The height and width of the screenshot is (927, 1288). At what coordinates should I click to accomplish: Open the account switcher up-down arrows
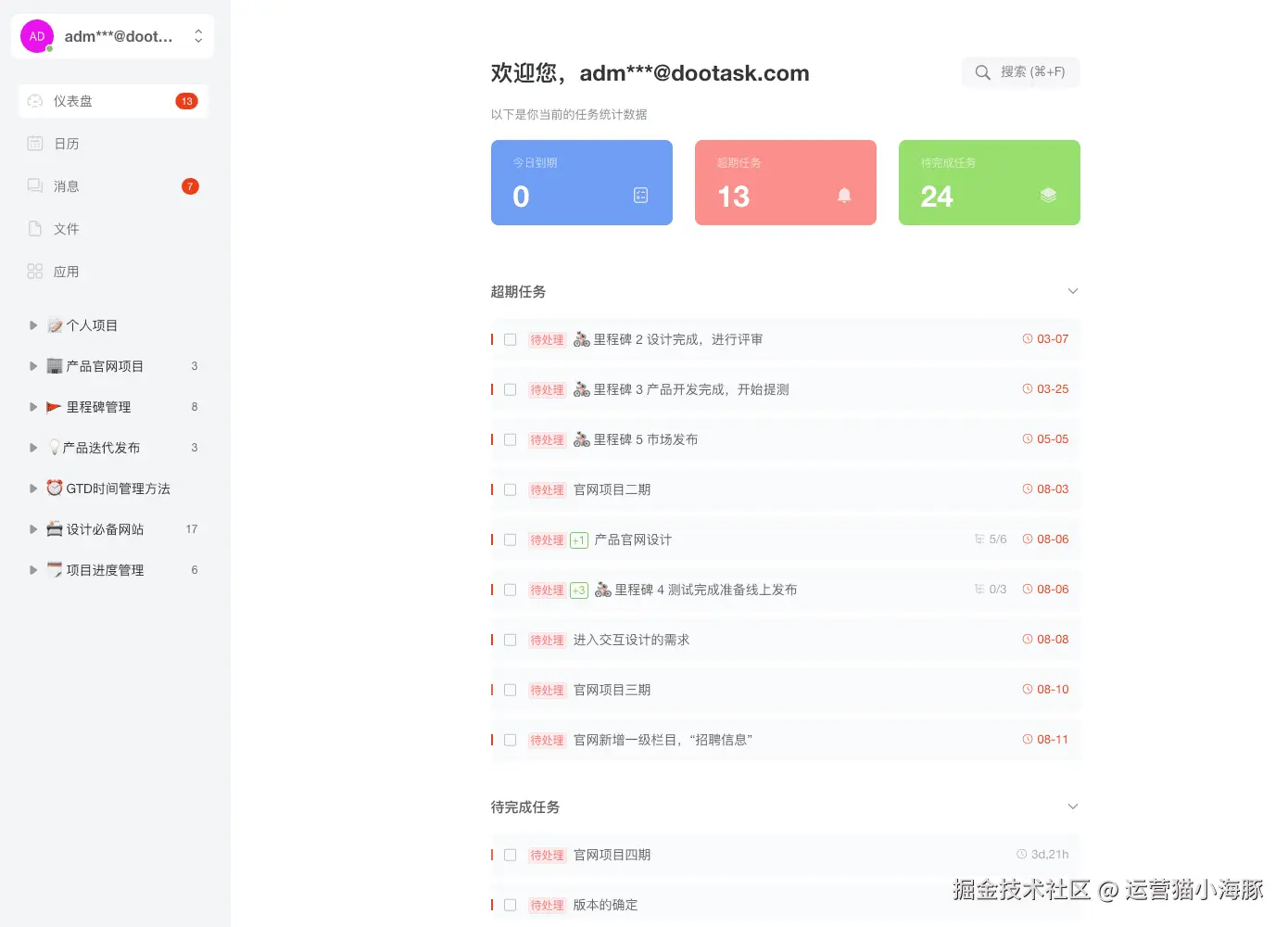pos(198,36)
